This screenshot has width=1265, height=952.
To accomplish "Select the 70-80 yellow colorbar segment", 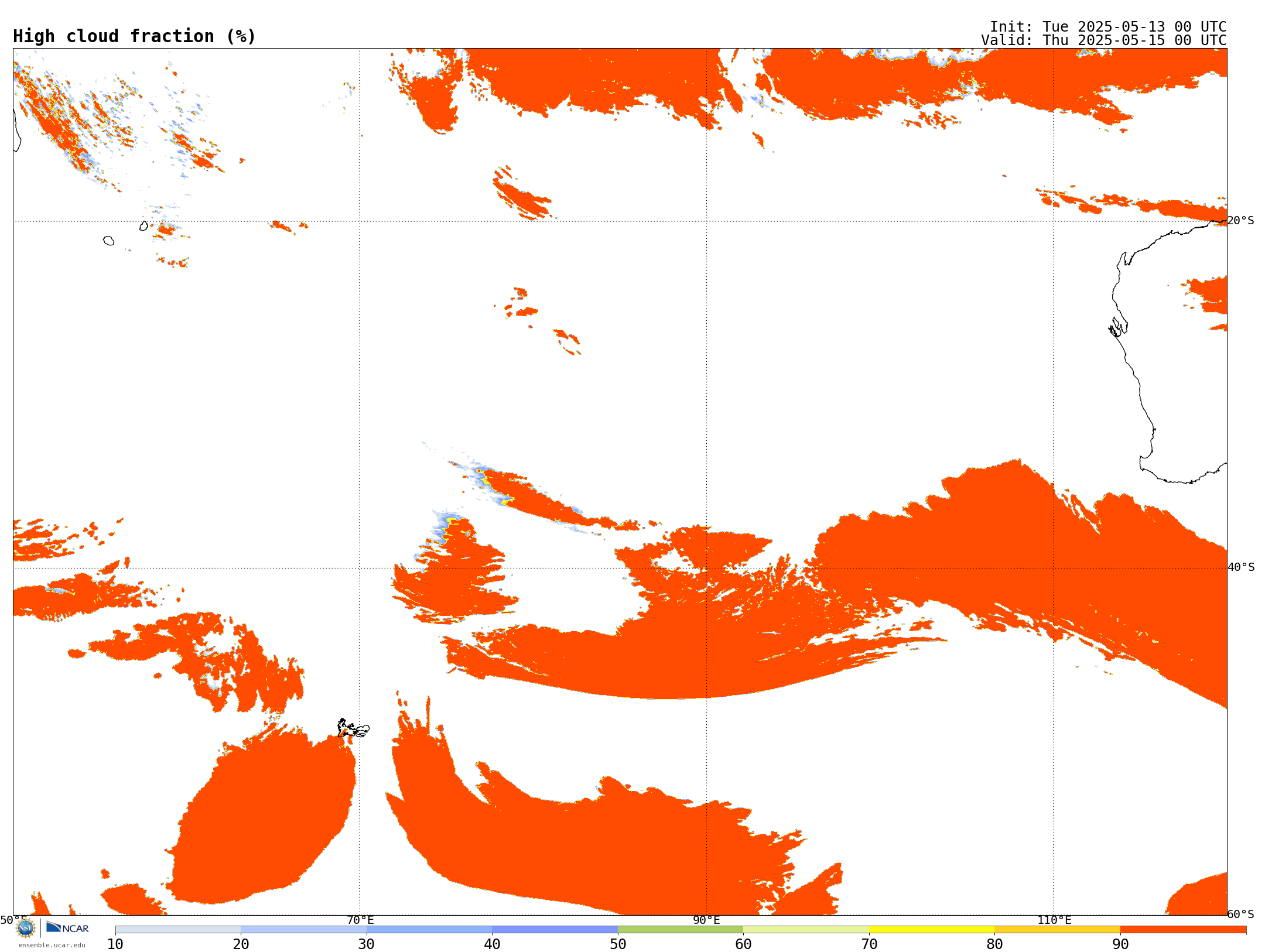I will (x=932, y=930).
